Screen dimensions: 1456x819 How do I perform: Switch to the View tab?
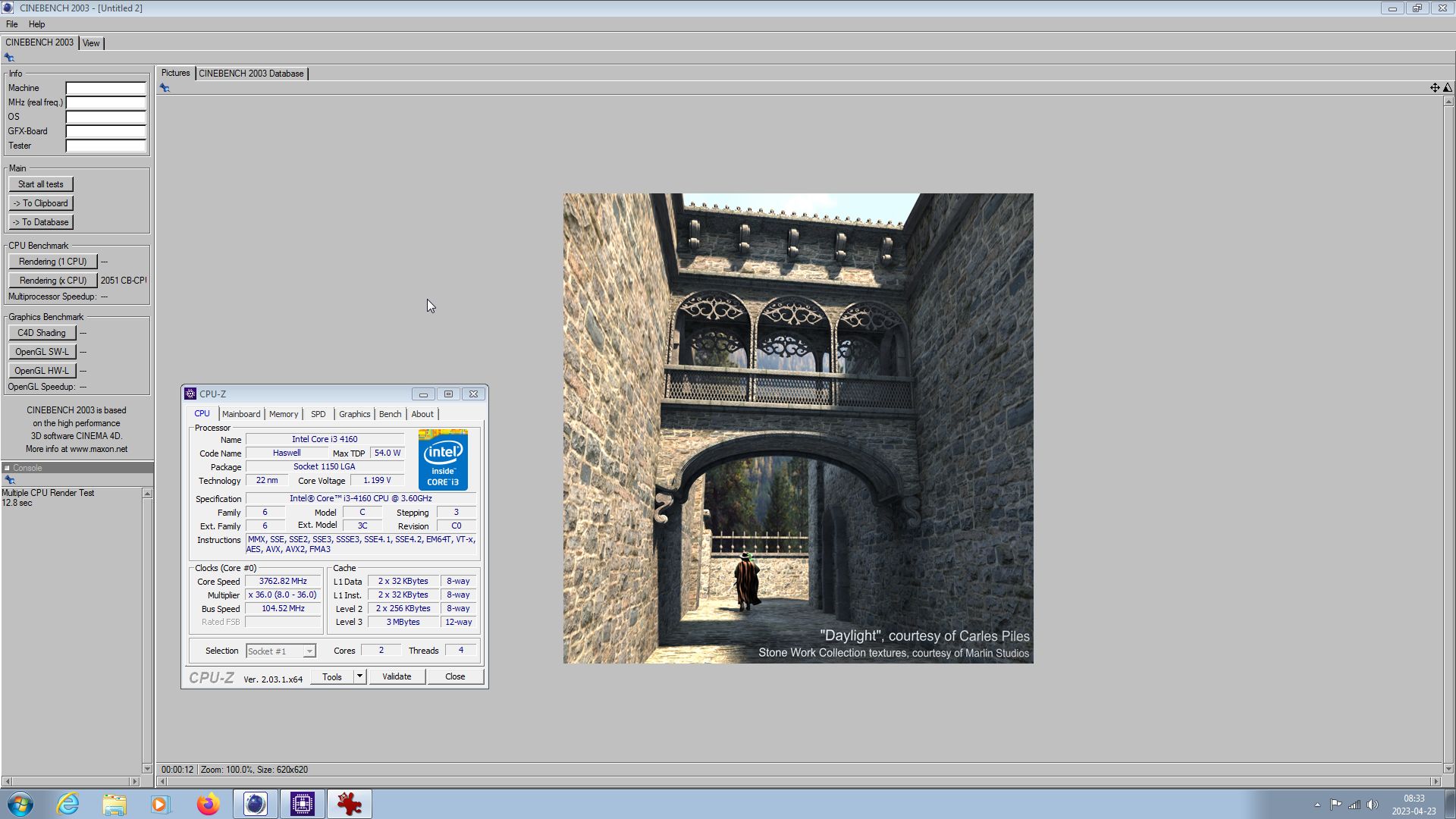(x=91, y=43)
